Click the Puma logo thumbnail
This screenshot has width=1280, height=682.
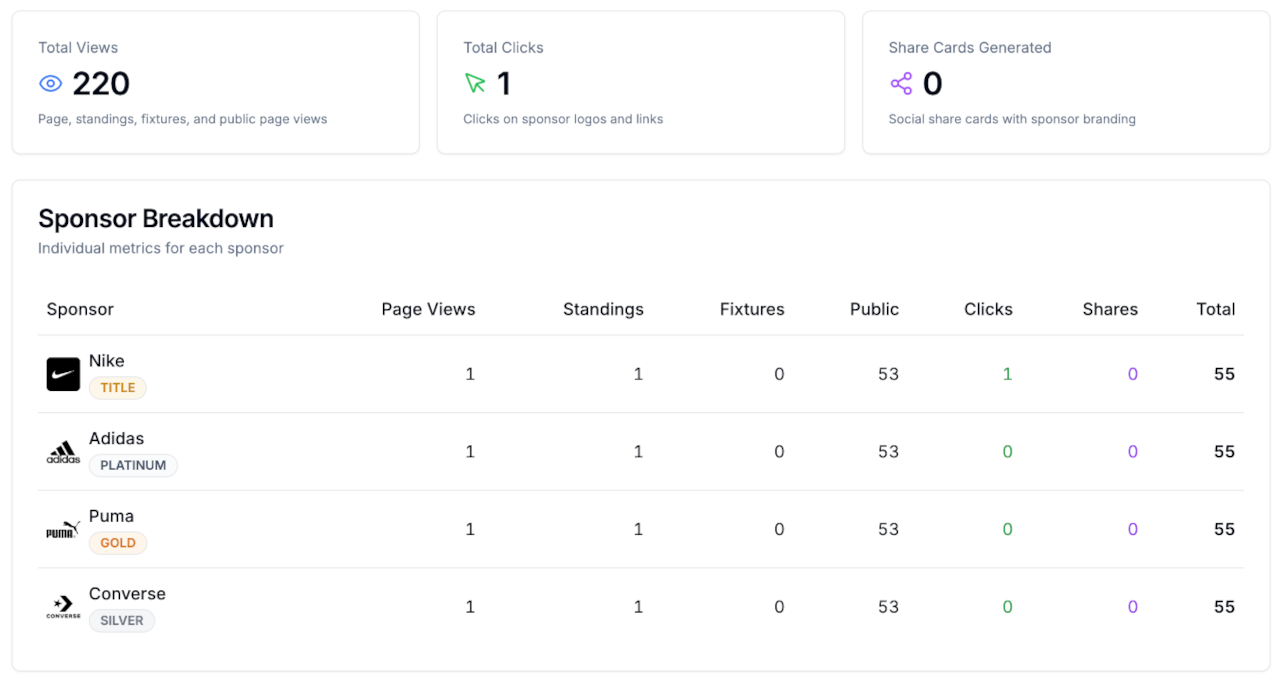point(62,528)
